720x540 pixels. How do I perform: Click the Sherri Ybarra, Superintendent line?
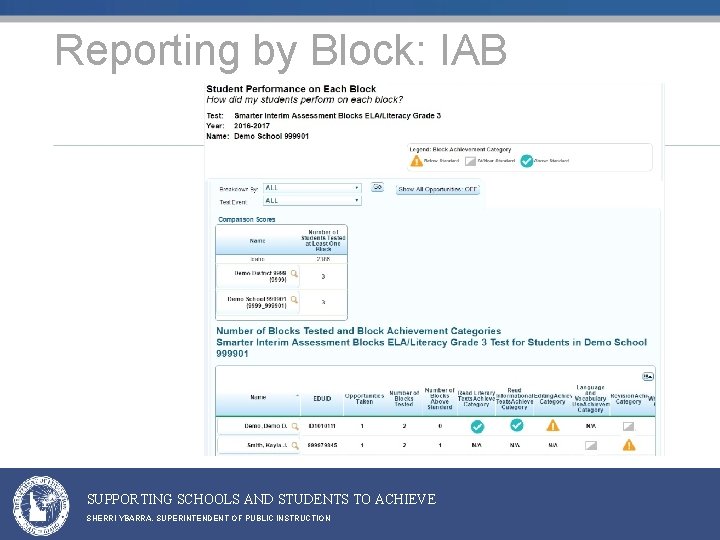(x=208, y=518)
